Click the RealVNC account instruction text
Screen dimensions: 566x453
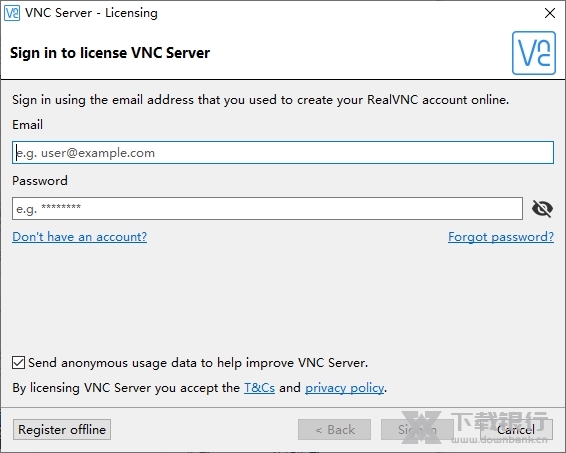(x=260, y=100)
